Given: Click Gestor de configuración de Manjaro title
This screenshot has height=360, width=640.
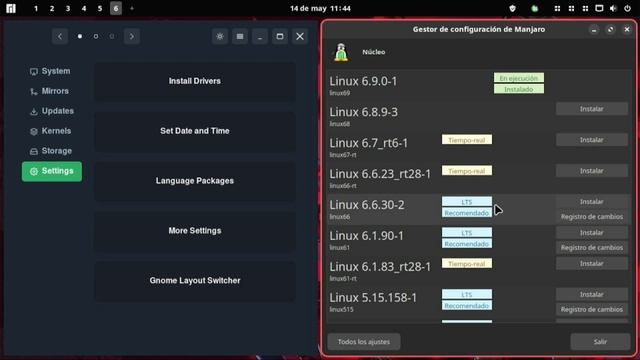Looking at the screenshot, I should [479, 29].
